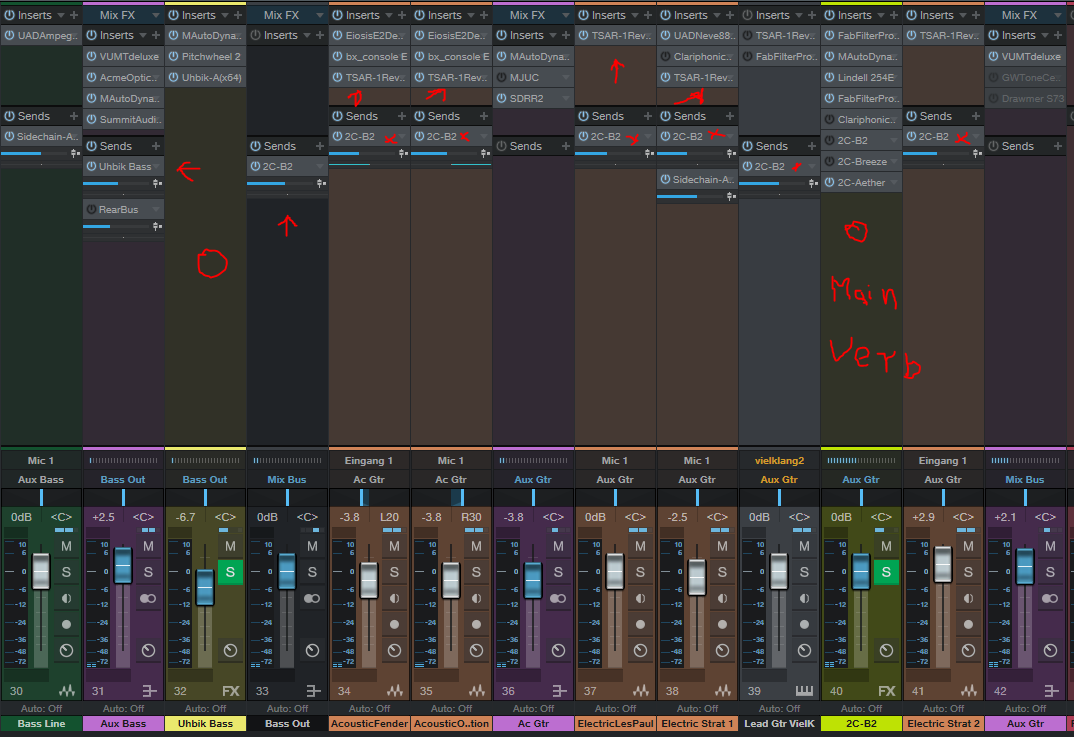Solo the Aux Bass bus channel

tap(148, 572)
